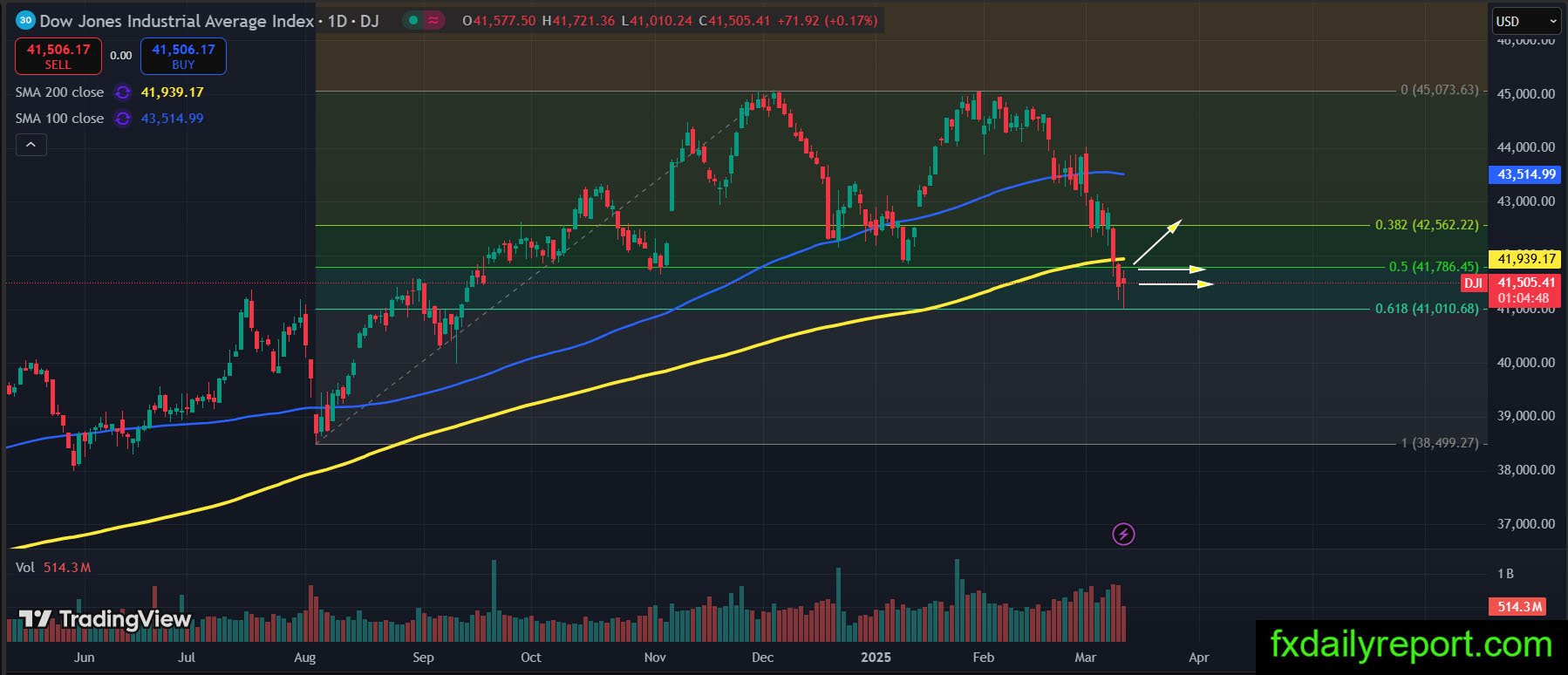Click the purple lightning bolt icon
Viewport: 1568px width, 675px height.
1123,534
